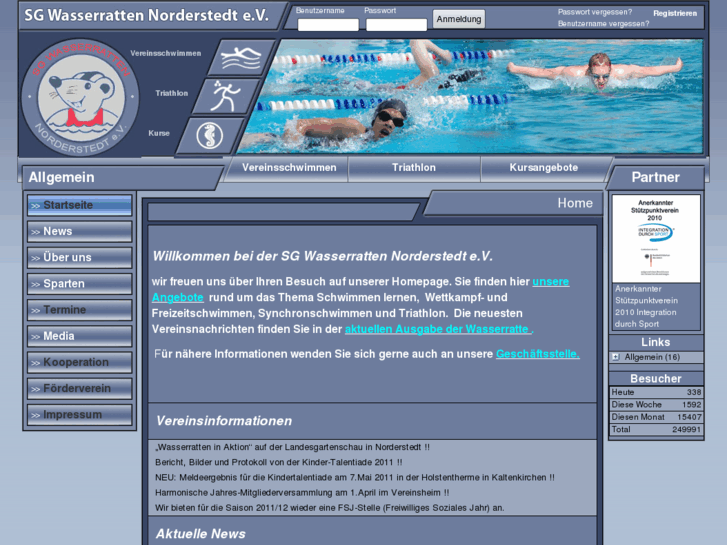Click the 'Diesen Monat 15407' row
Viewport: 727px width, 545px height.
point(656,417)
